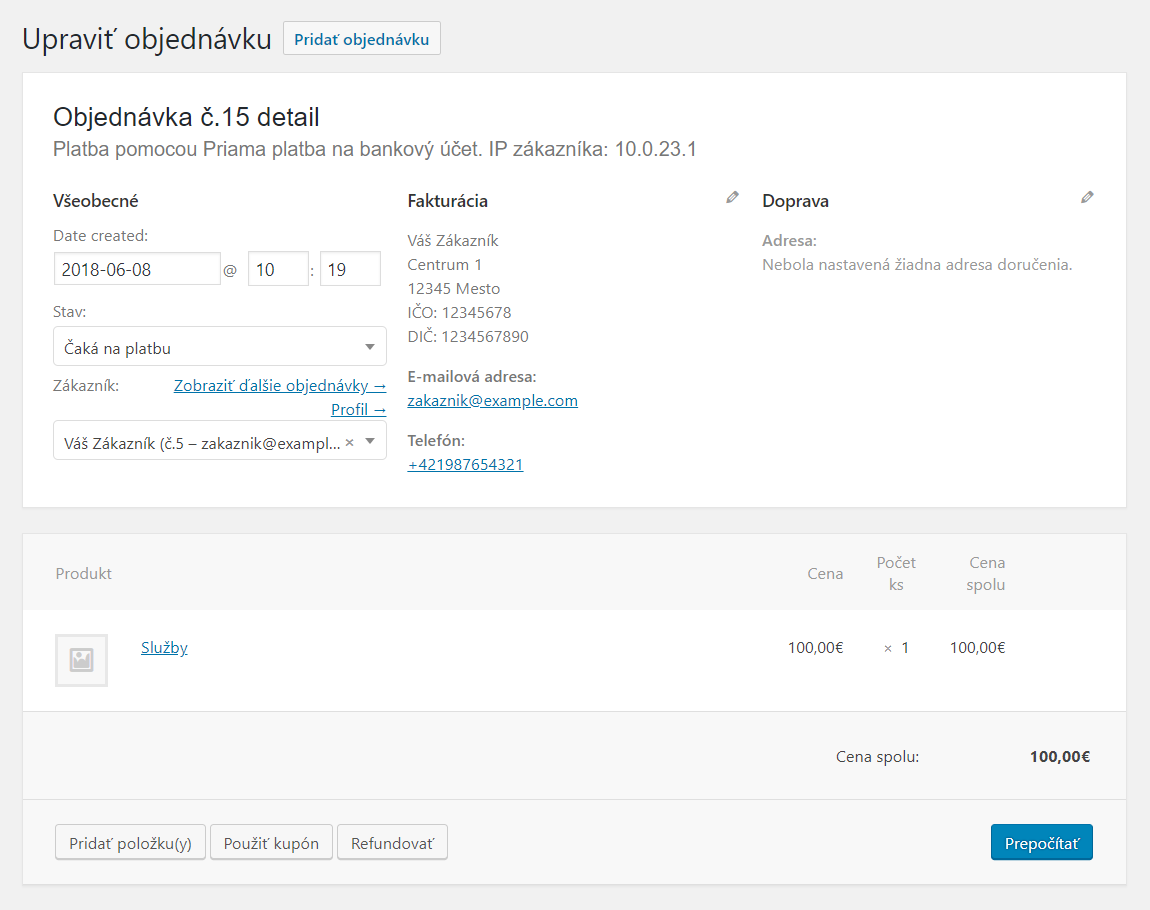Expand the Stav order status dropdown
Image resolution: width=1150 pixels, height=910 pixels.
point(219,347)
